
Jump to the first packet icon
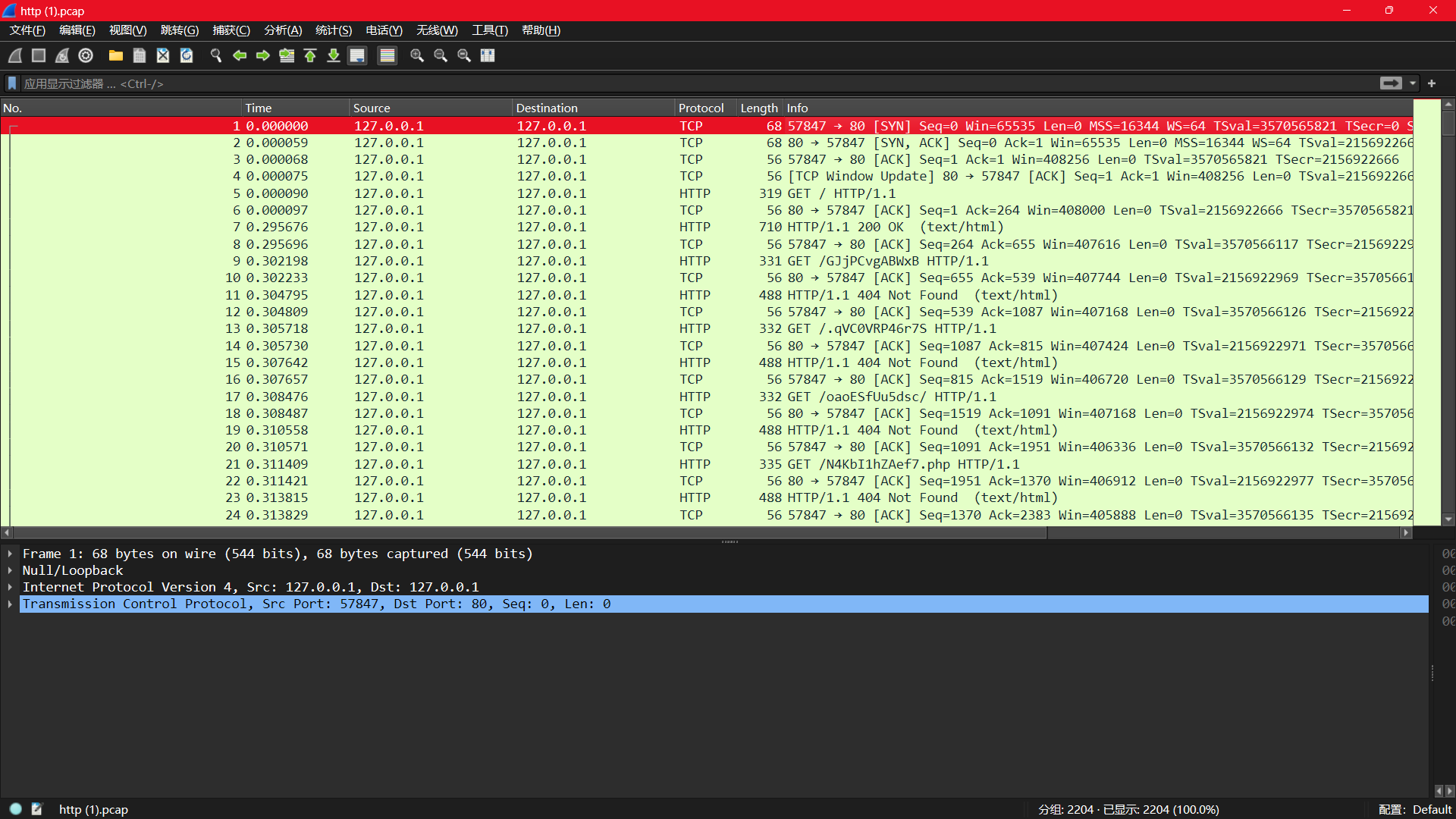click(x=310, y=55)
